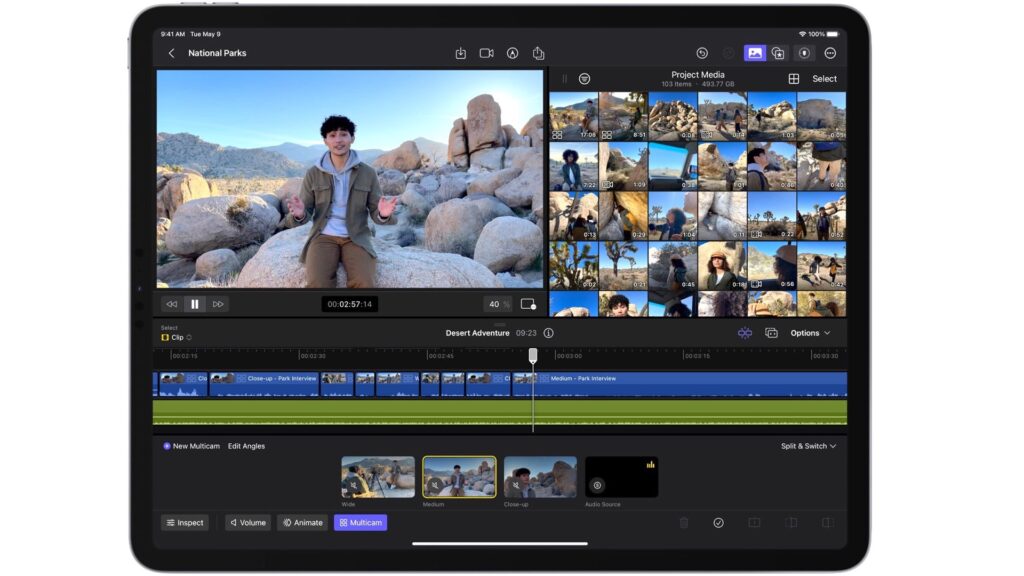Screen dimensions: 1024x576
Task: Tap the Wi-Fi status icon
Action: 802,34
